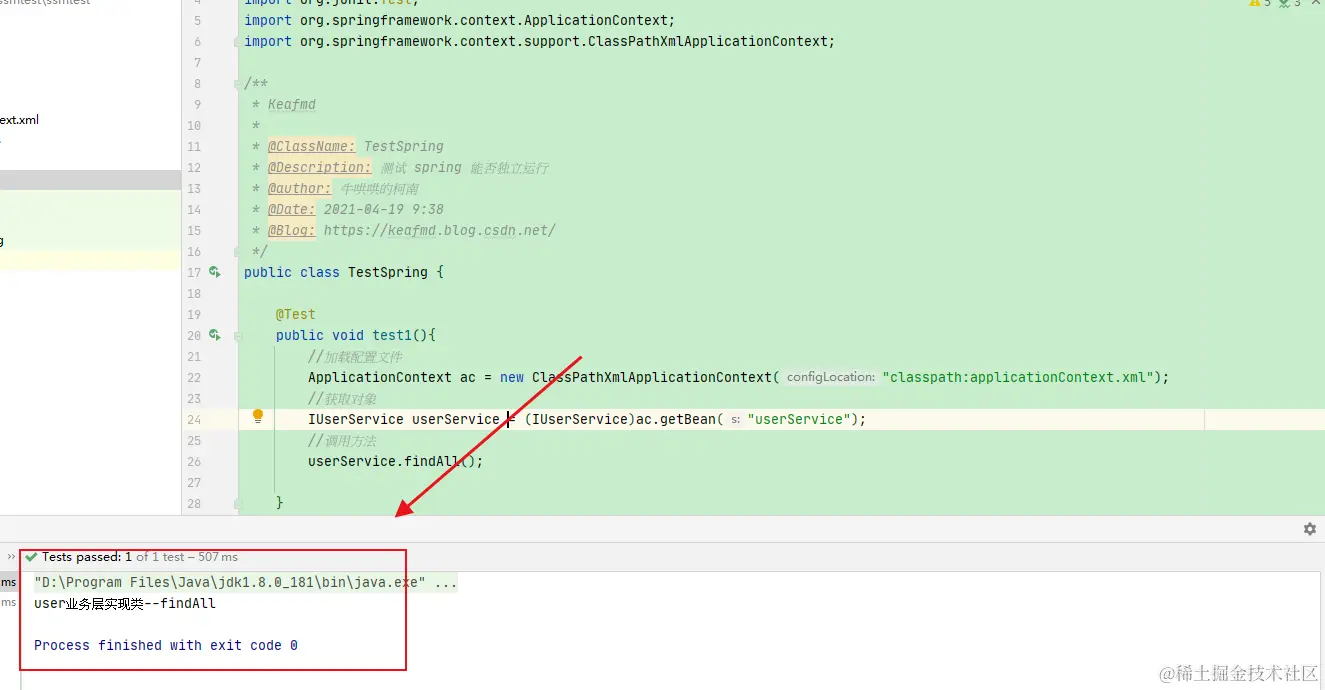Click comment //加载配置文件
Screen dimensions: 1325x690
[x=356, y=356]
